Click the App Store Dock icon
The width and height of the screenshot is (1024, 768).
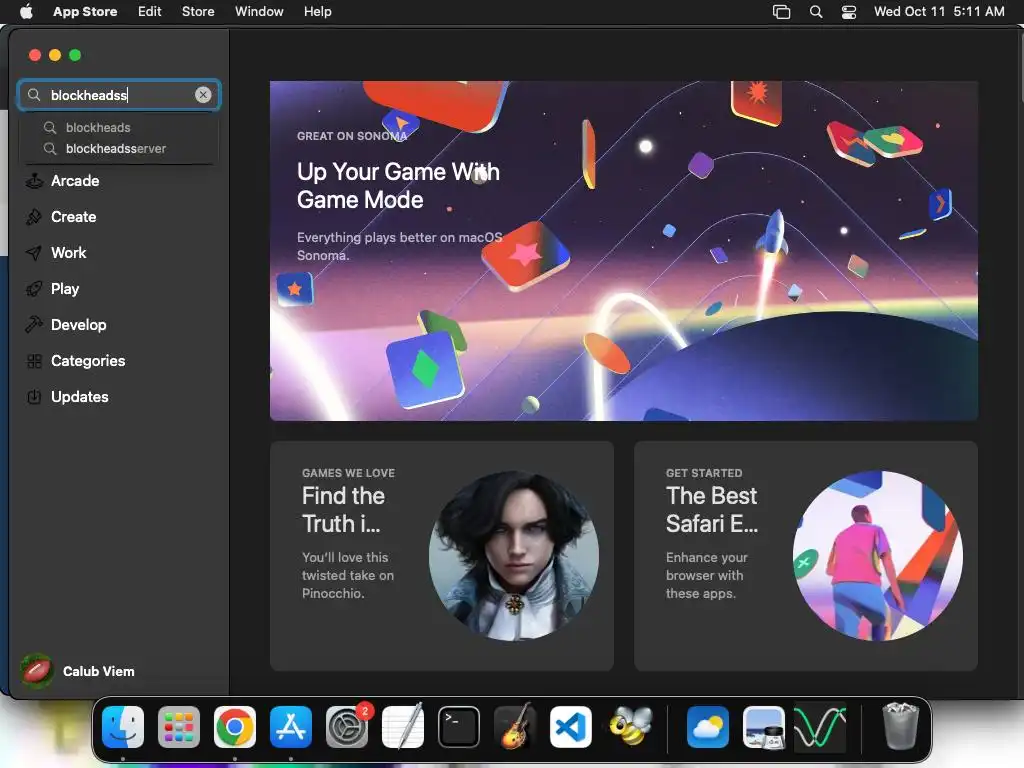coord(291,727)
